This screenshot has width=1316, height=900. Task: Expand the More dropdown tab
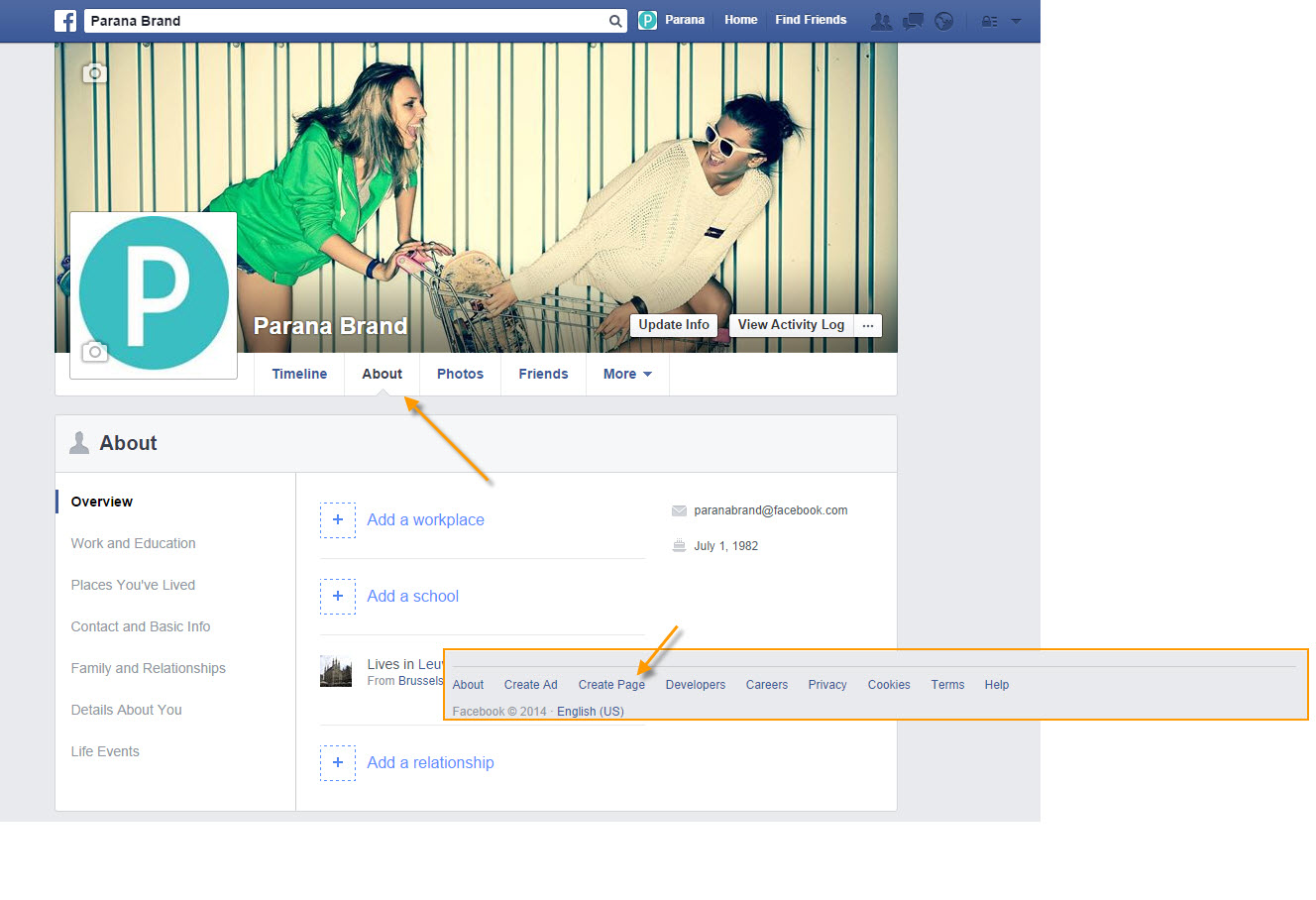point(627,374)
